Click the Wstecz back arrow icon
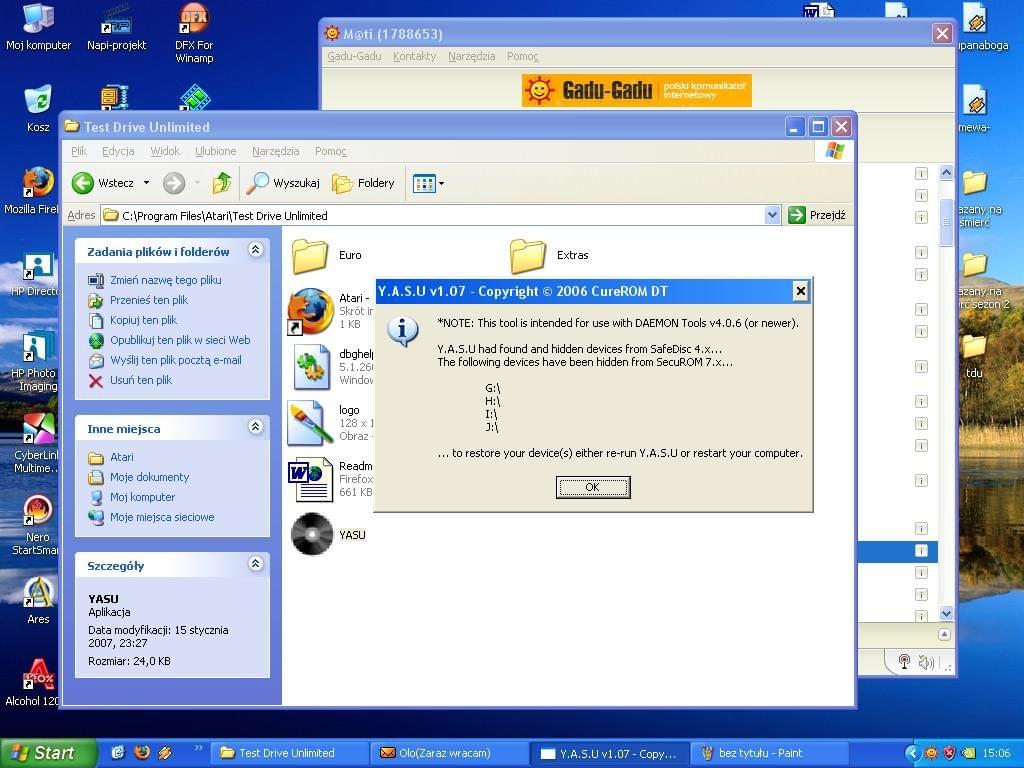 83,183
